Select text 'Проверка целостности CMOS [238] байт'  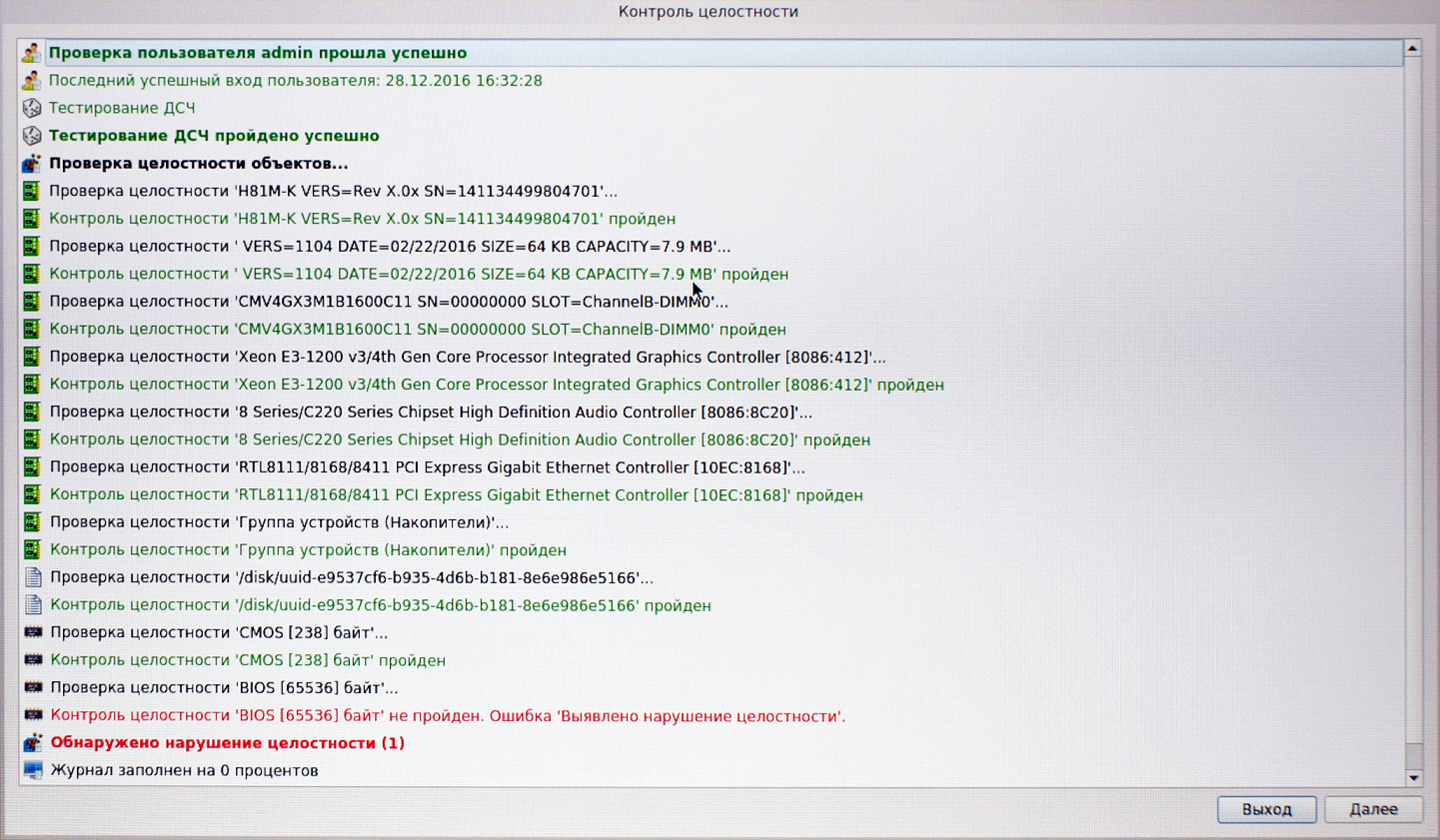pos(219,633)
